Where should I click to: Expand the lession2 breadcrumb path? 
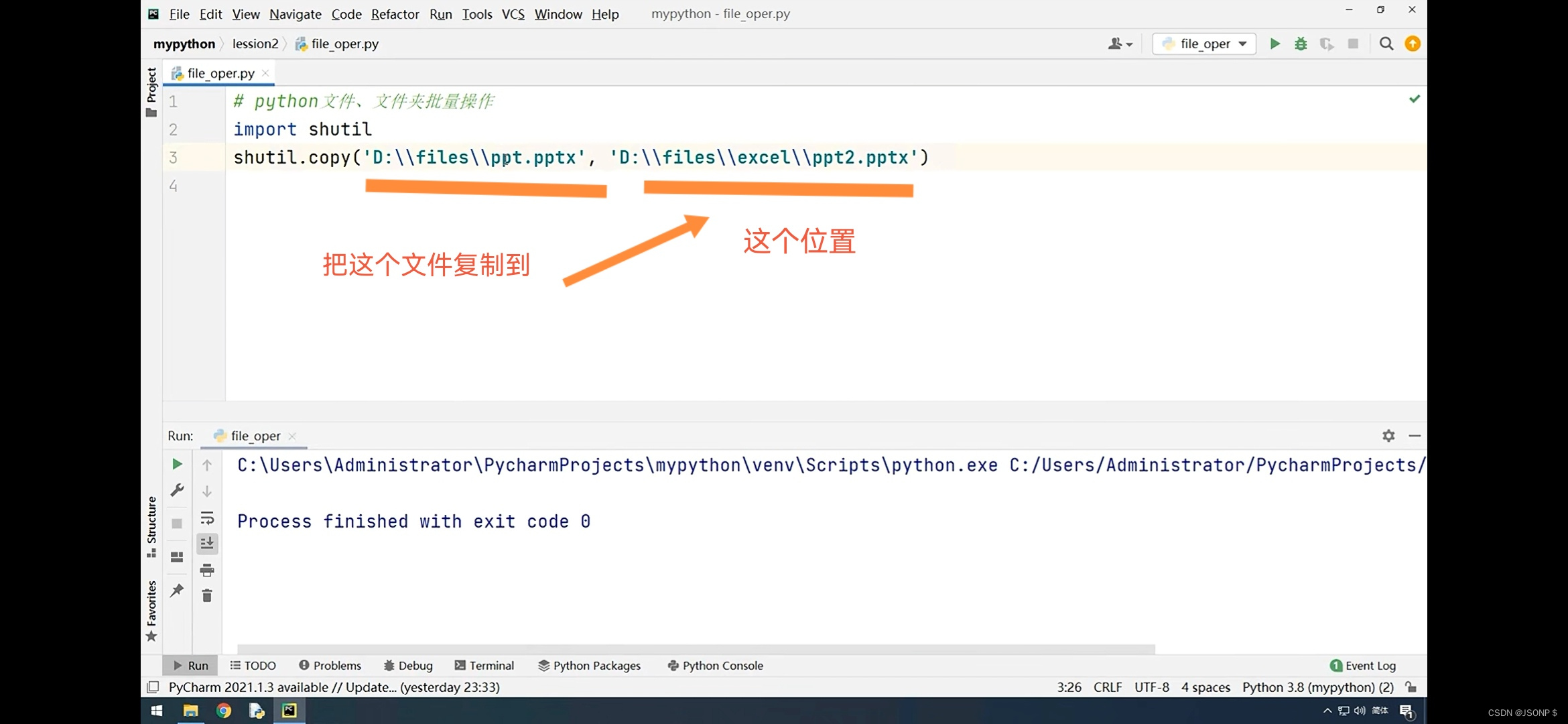coord(254,43)
